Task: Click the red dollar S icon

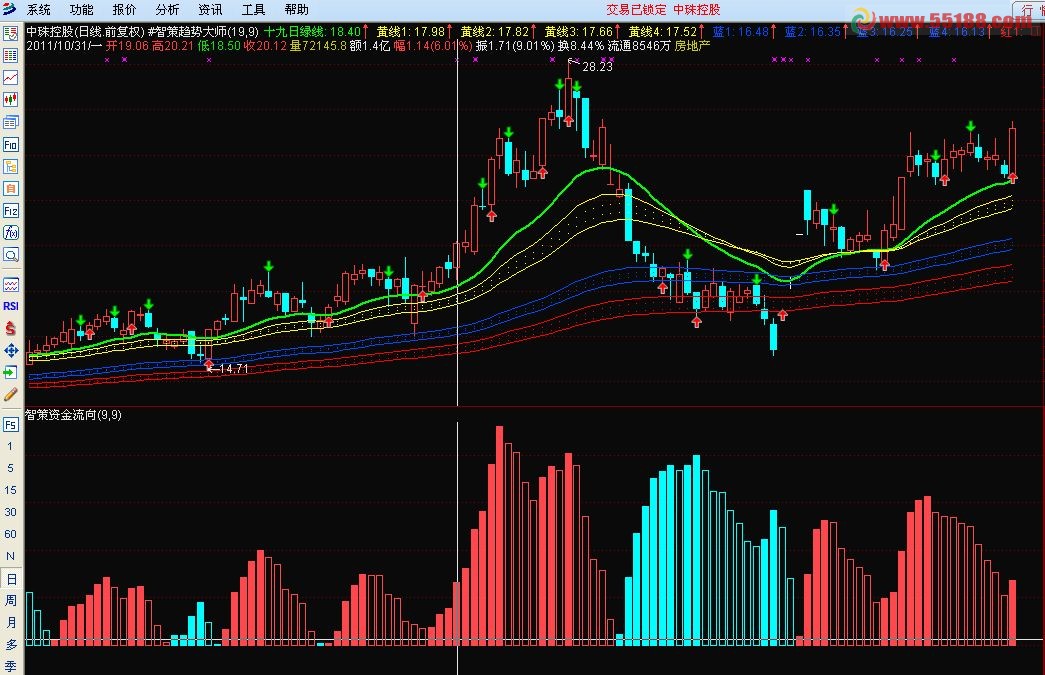Action: tap(11, 329)
